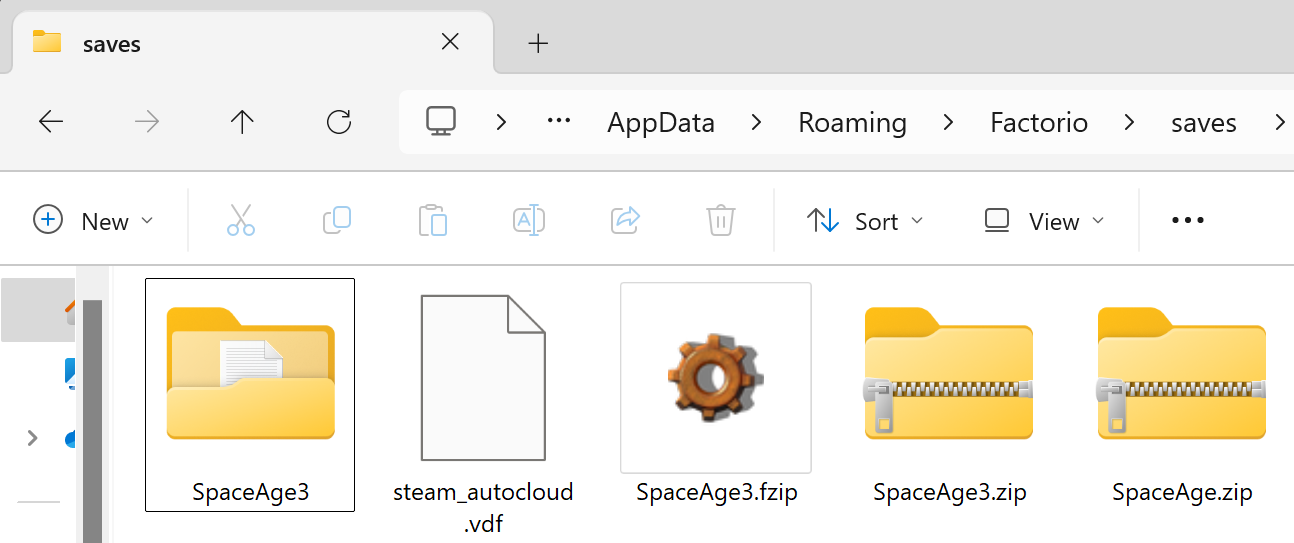Click the navigation pane scrollbar
The width and height of the screenshot is (1294, 543).
coord(93,420)
